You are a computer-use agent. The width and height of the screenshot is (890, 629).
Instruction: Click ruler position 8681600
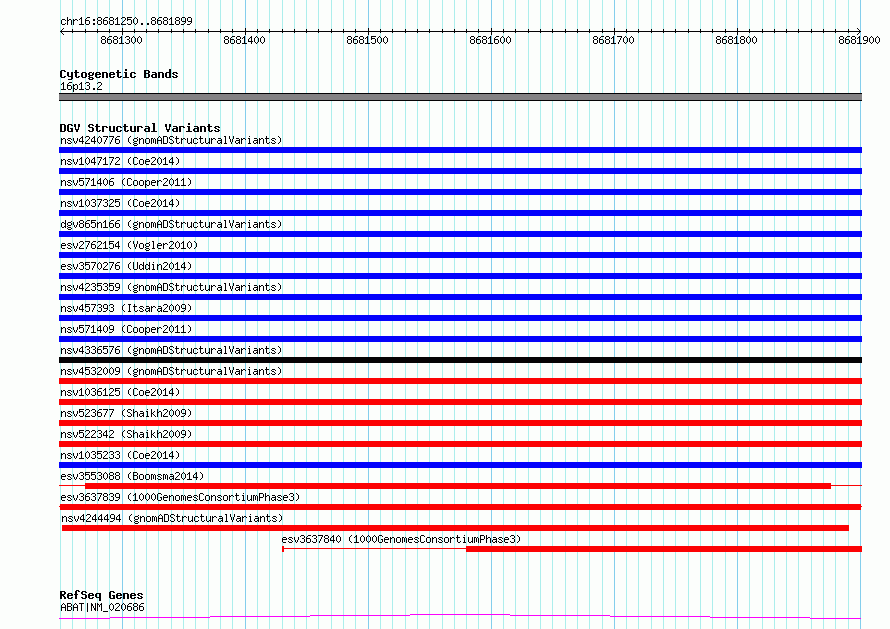coord(490,40)
